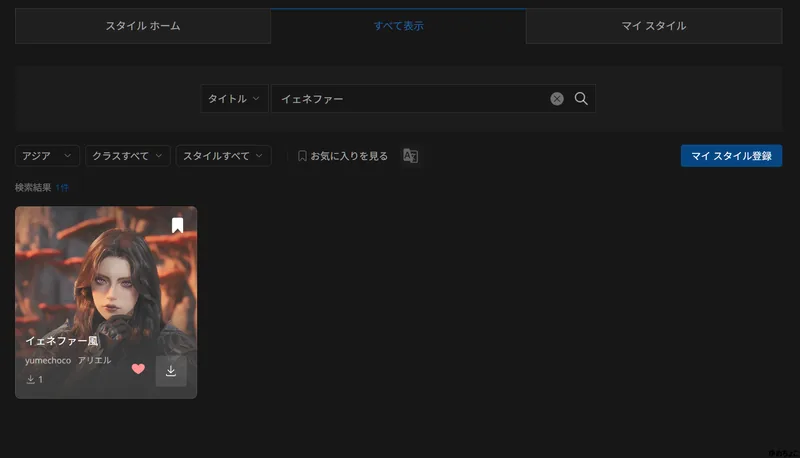This screenshot has width=800, height=458.
Task: Click the イェネファー風 title text
Action: (62, 341)
